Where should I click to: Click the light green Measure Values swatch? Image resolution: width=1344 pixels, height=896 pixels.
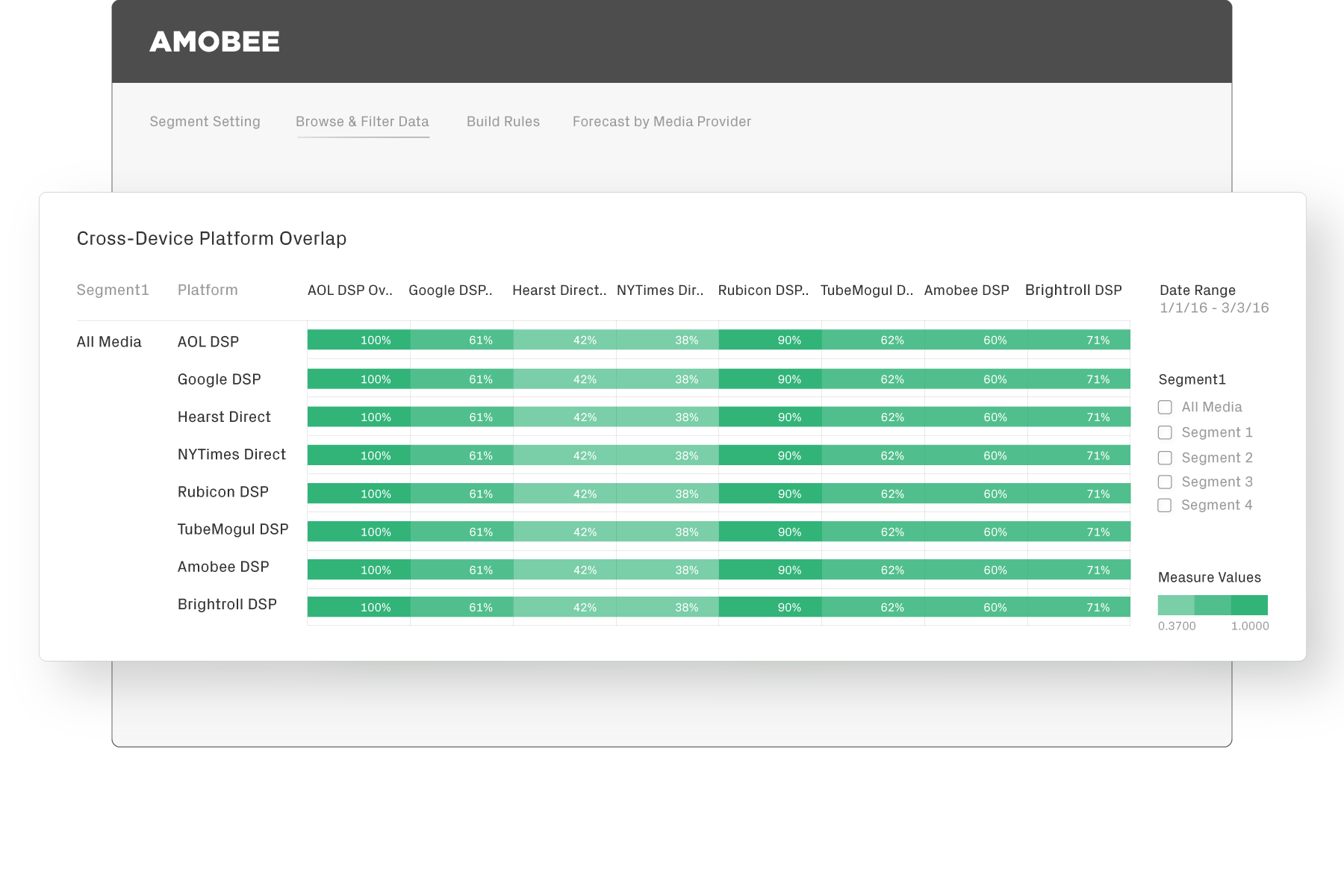point(1176,605)
